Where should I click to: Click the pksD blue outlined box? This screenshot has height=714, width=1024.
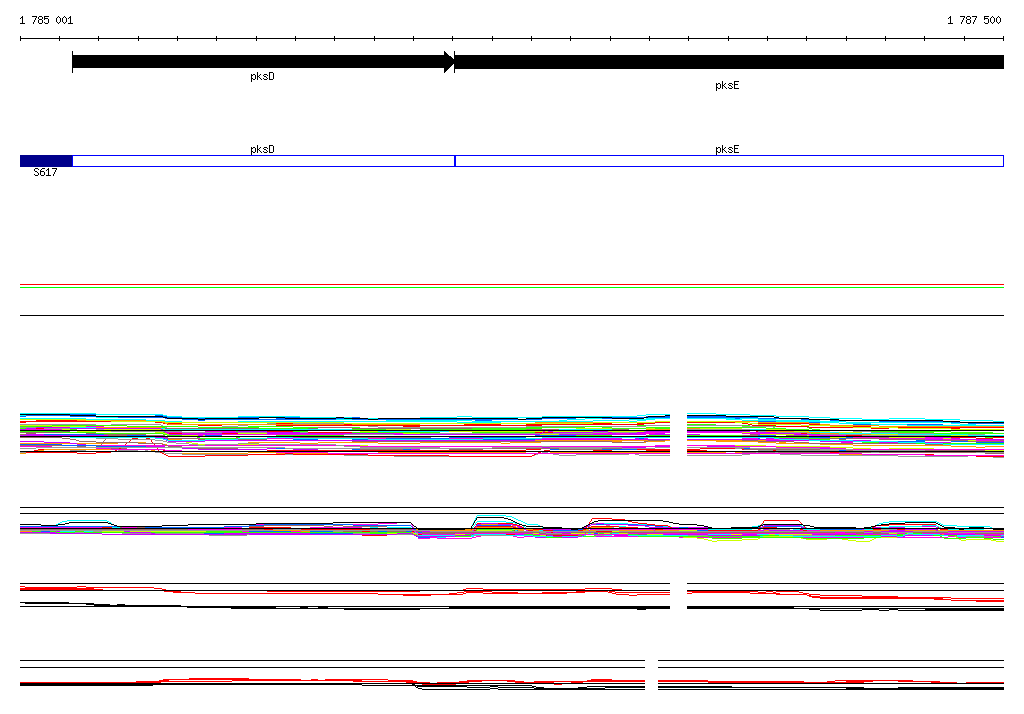click(x=264, y=161)
